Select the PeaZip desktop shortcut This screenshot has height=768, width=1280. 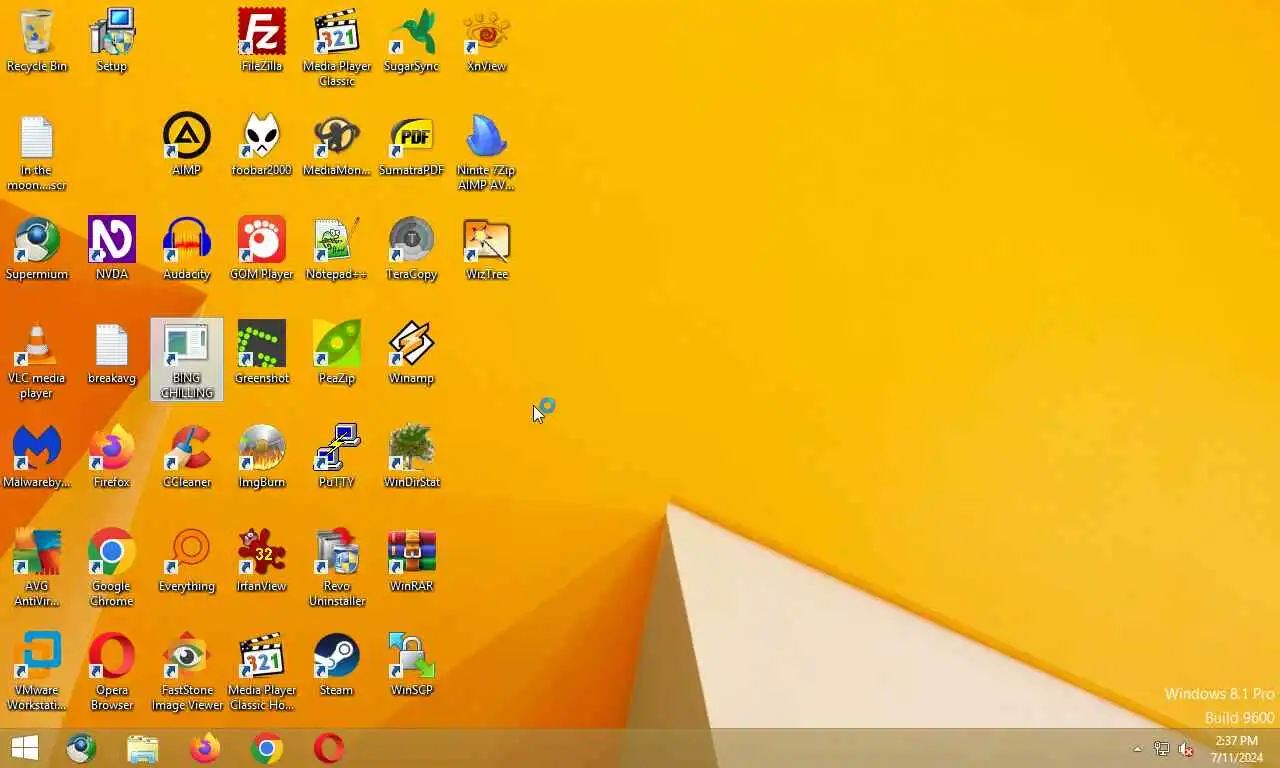tap(337, 353)
